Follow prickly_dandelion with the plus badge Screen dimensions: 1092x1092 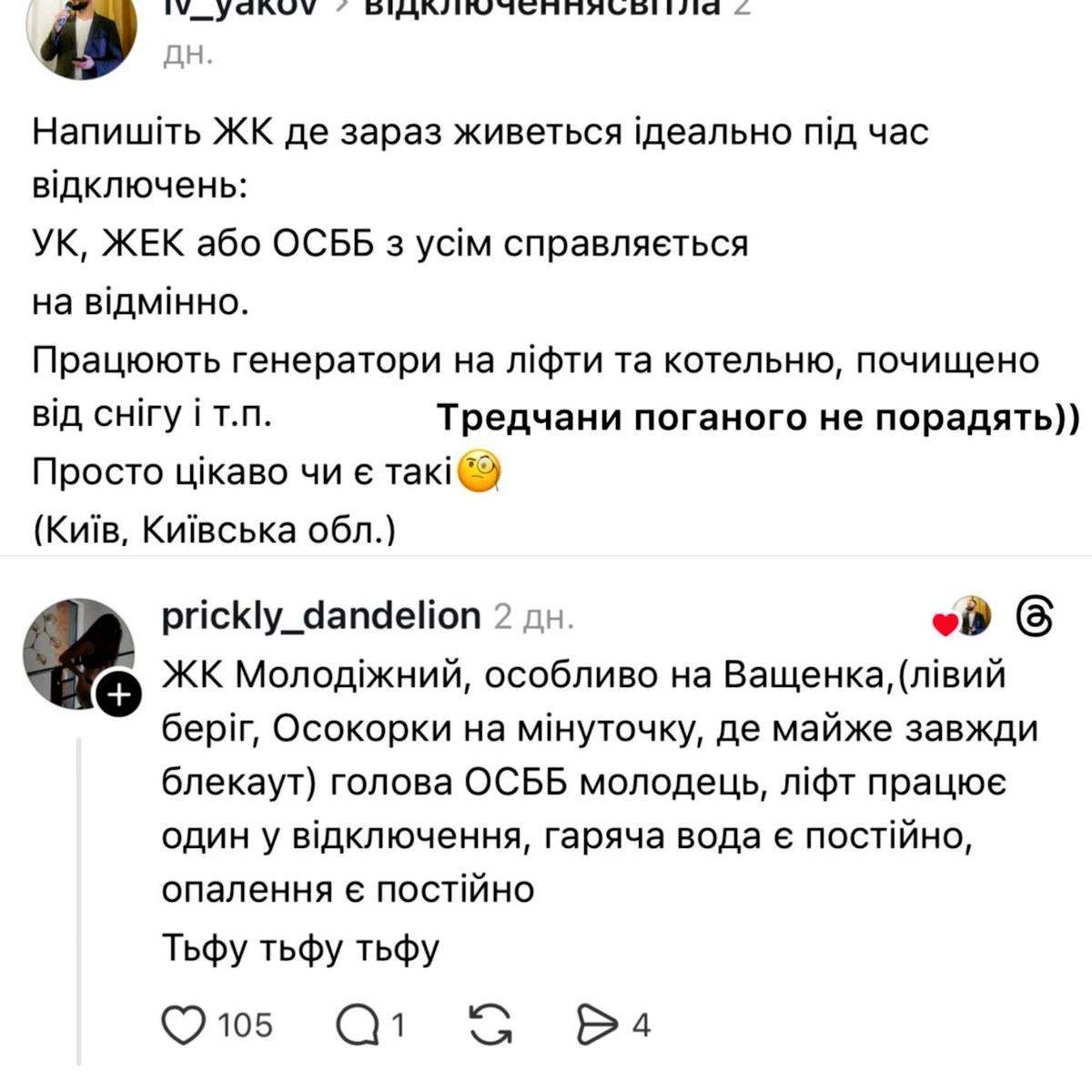(120, 697)
